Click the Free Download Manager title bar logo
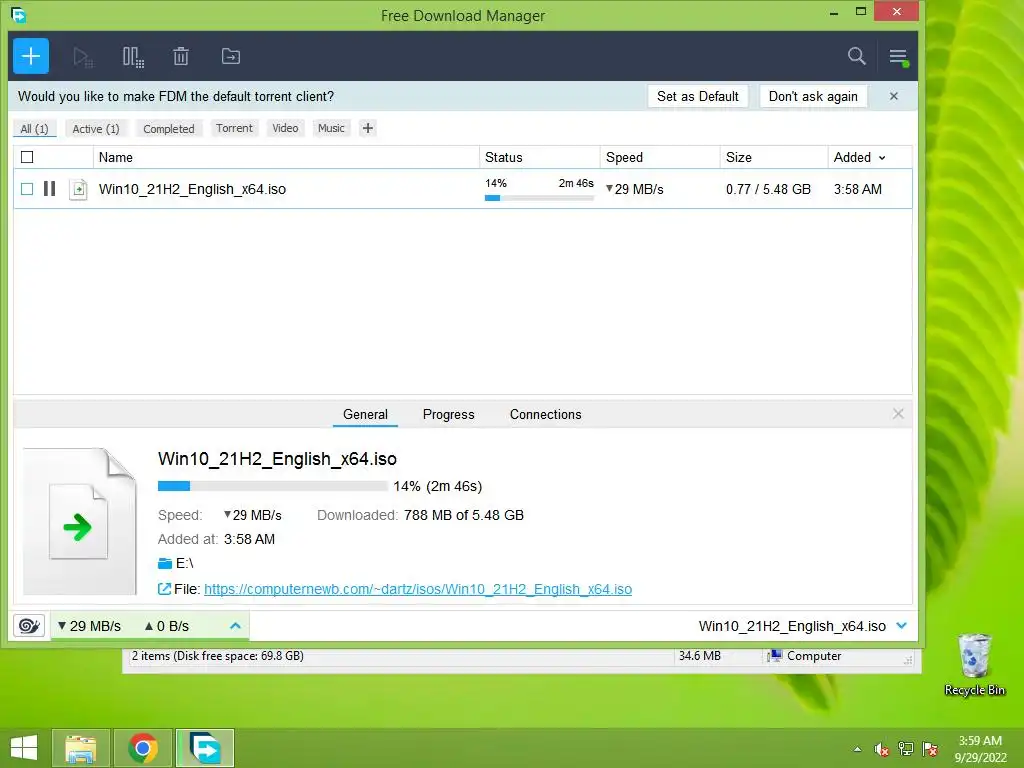 pyautogui.click(x=19, y=14)
